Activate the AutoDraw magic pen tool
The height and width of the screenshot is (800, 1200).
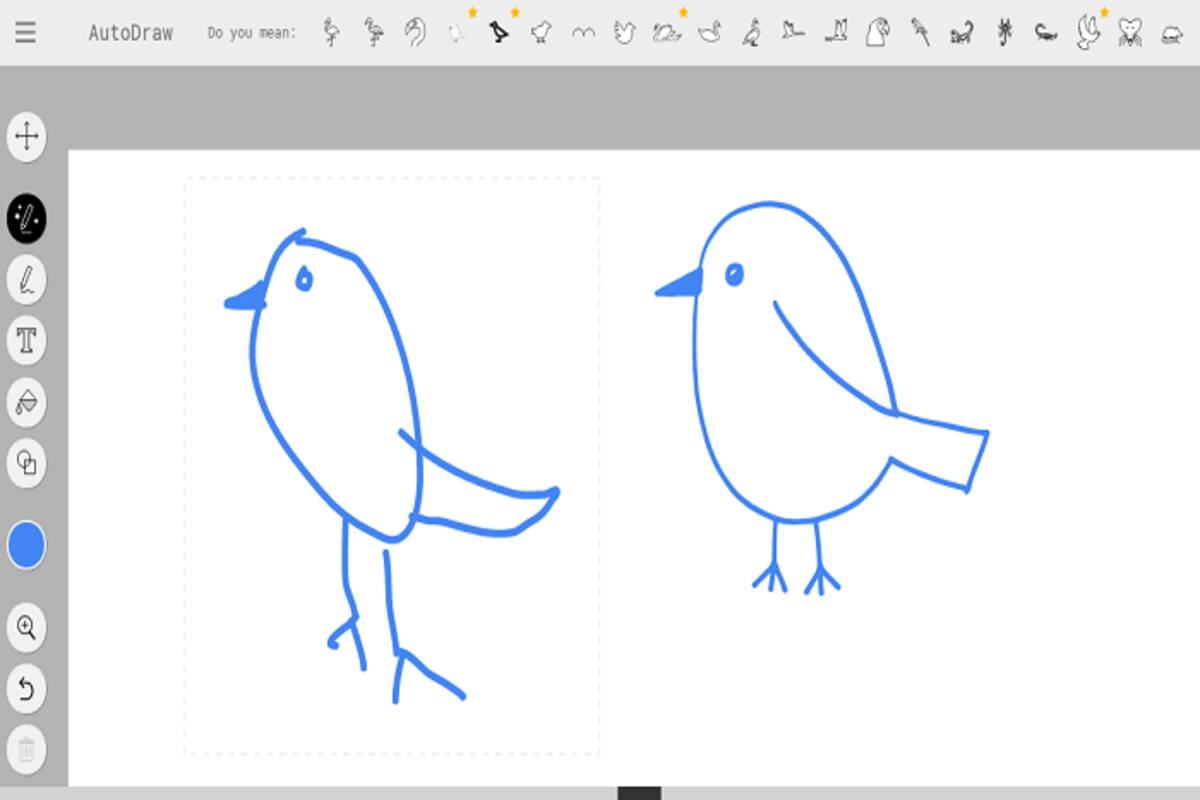click(x=27, y=218)
